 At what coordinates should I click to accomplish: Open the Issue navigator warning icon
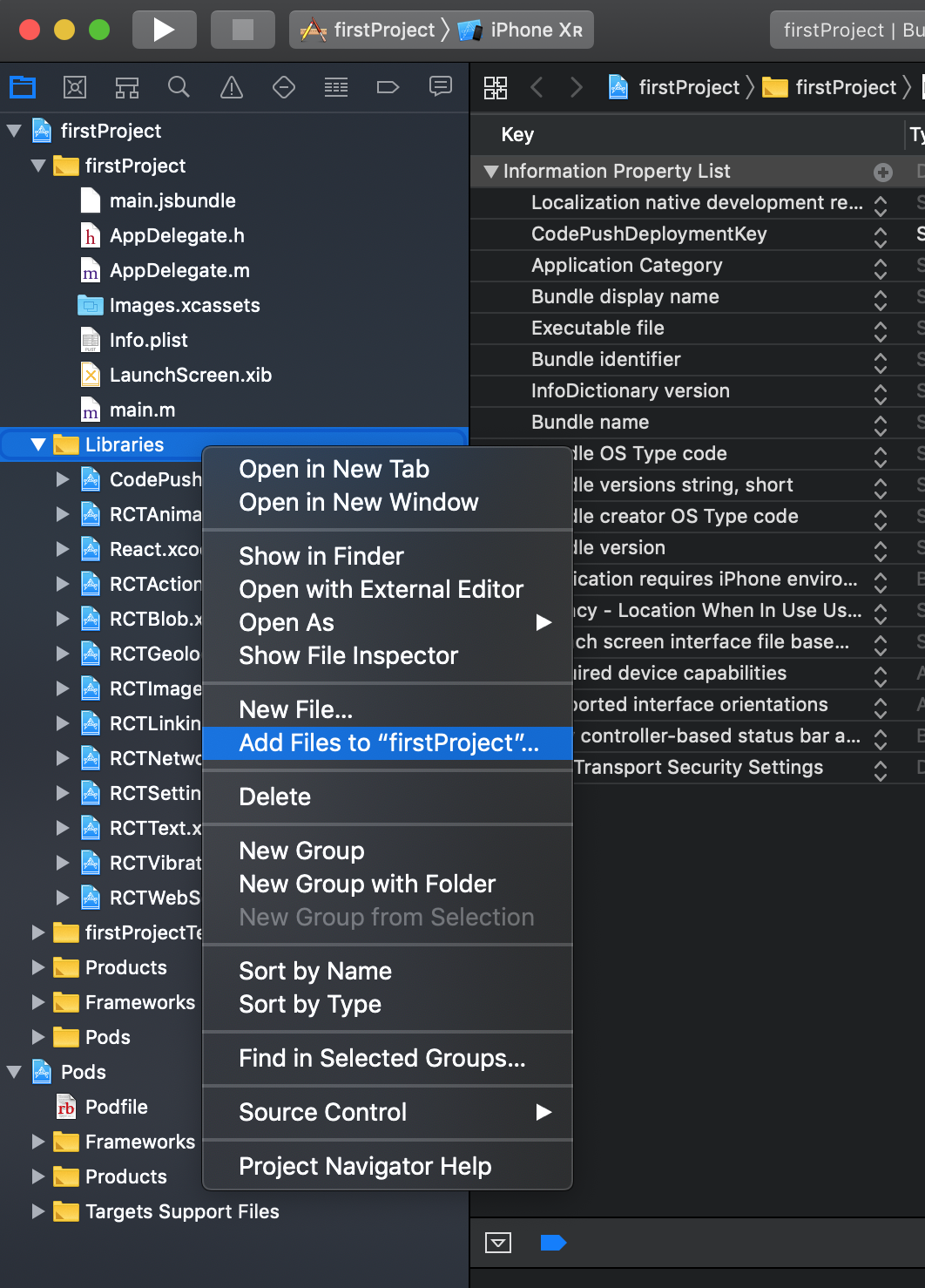pos(232,87)
